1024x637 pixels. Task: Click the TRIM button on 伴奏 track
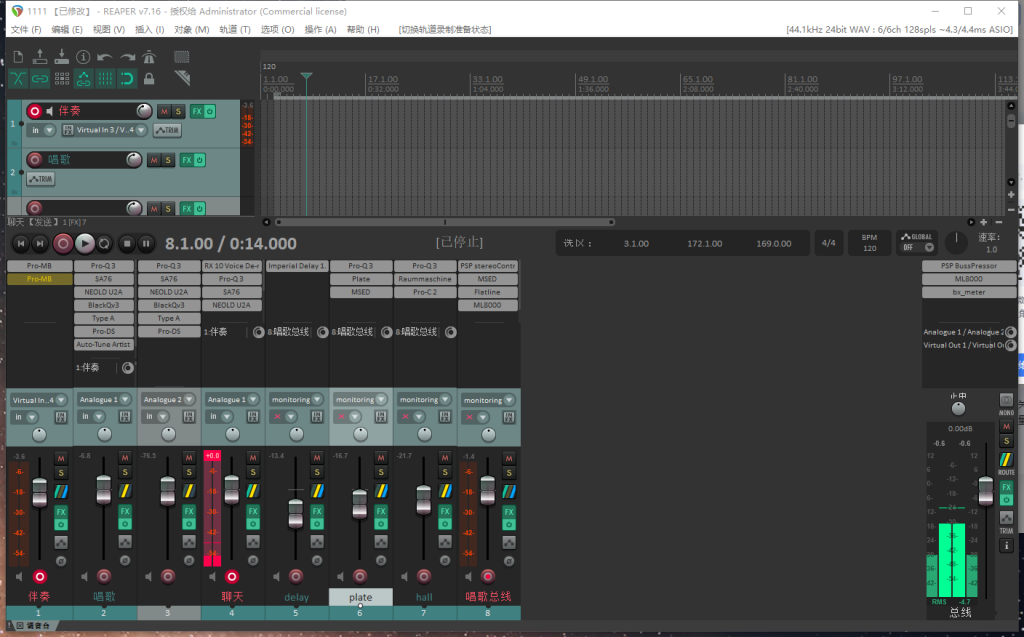point(167,130)
